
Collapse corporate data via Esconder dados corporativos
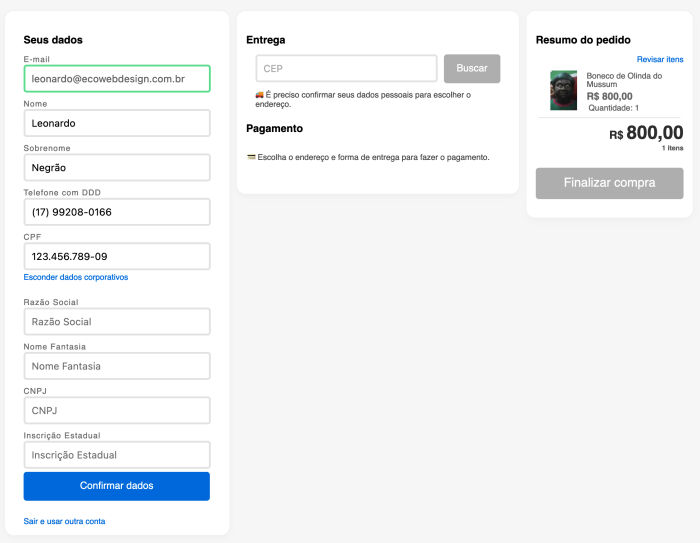[76, 277]
